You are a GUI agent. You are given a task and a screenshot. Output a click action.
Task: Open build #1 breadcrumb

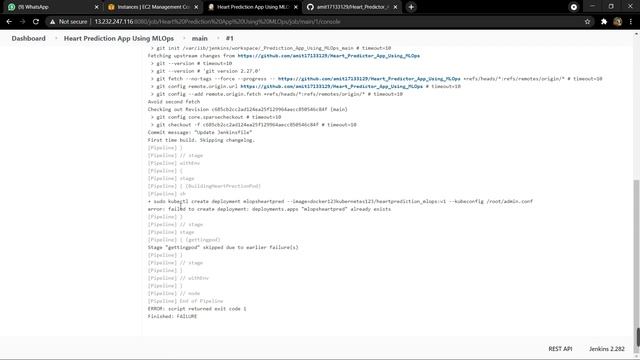[229, 38]
